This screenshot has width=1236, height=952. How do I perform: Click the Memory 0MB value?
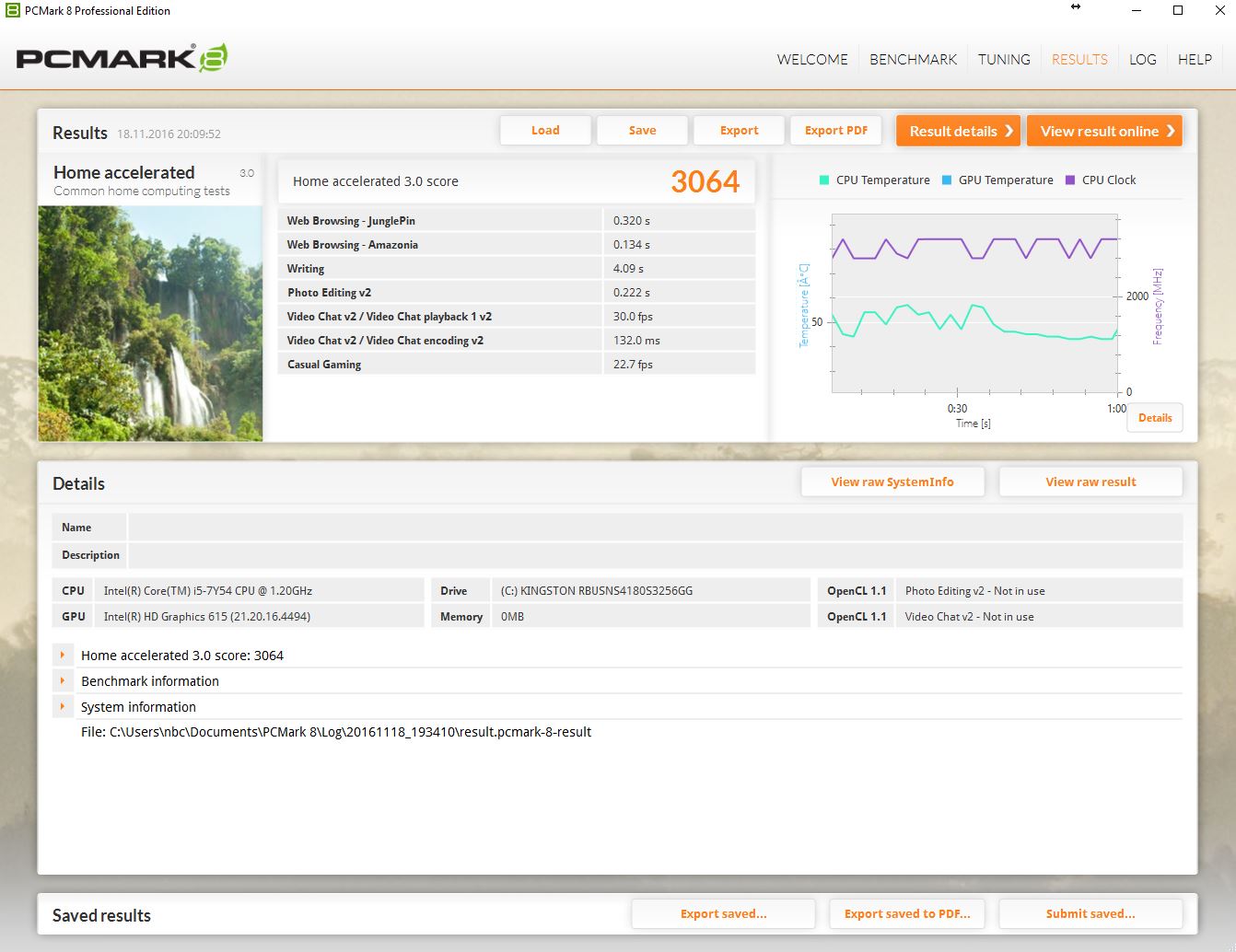tap(512, 617)
